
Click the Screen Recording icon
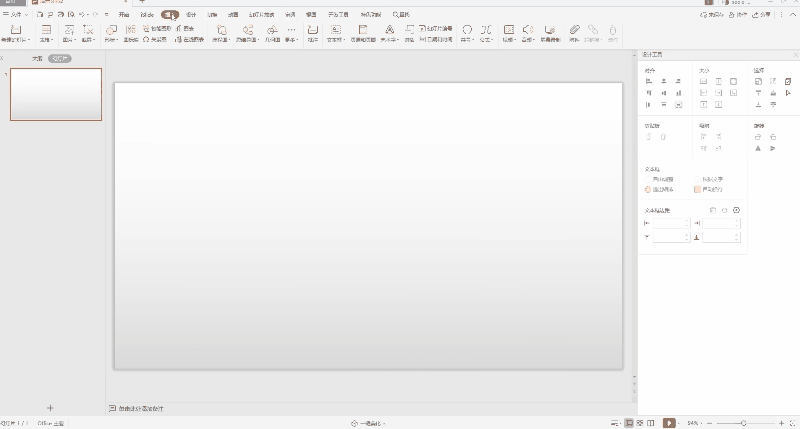(x=549, y=30)
